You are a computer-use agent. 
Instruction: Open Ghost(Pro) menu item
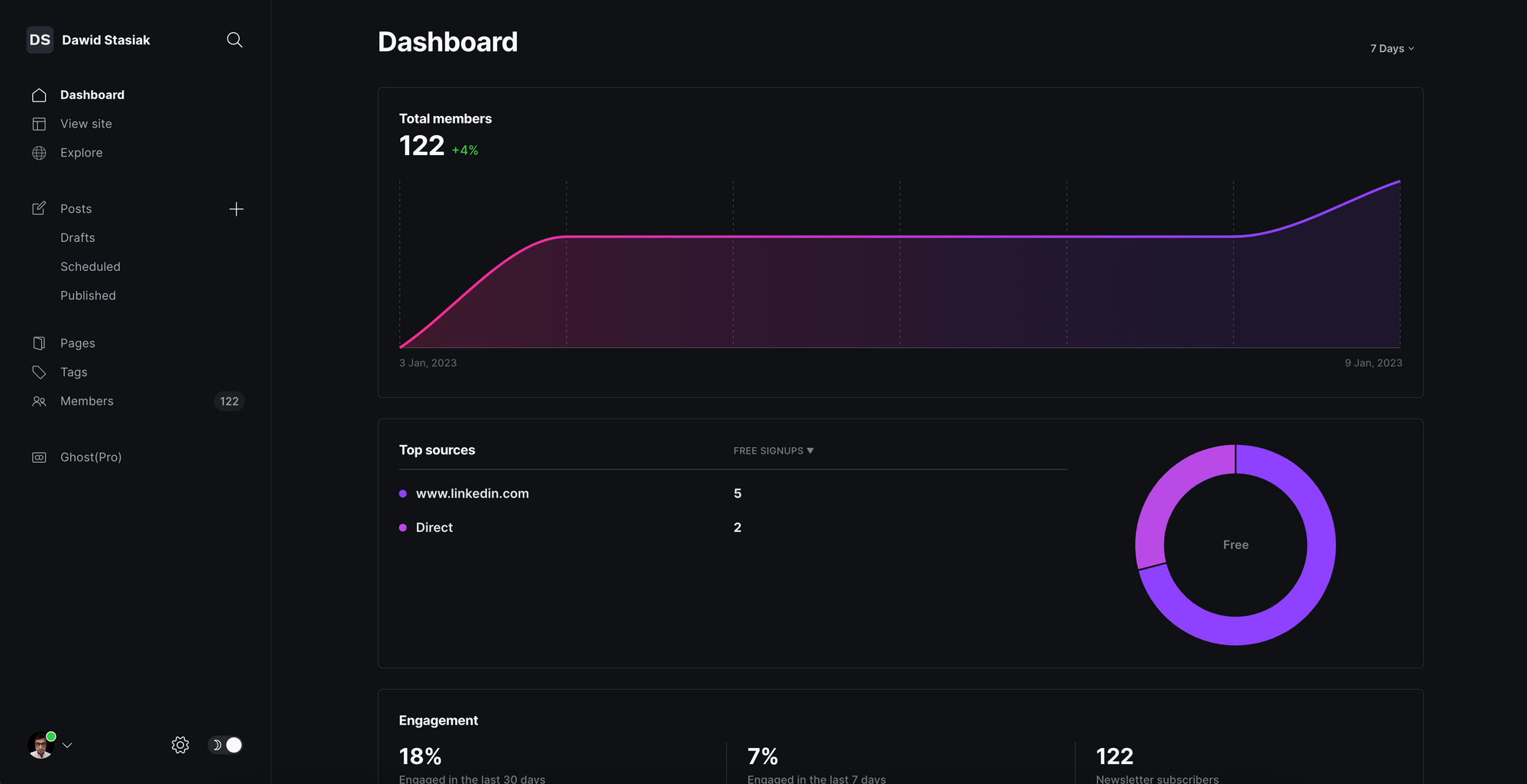coord(91,457)
